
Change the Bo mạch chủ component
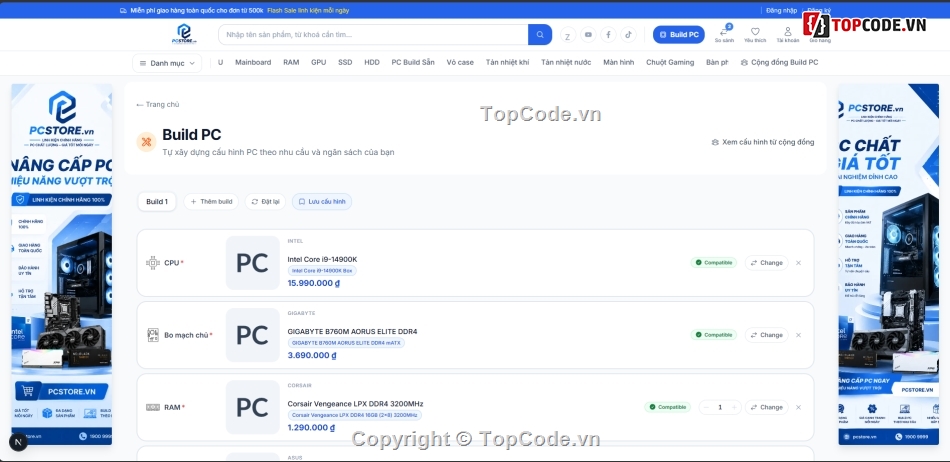click(766, 335)
